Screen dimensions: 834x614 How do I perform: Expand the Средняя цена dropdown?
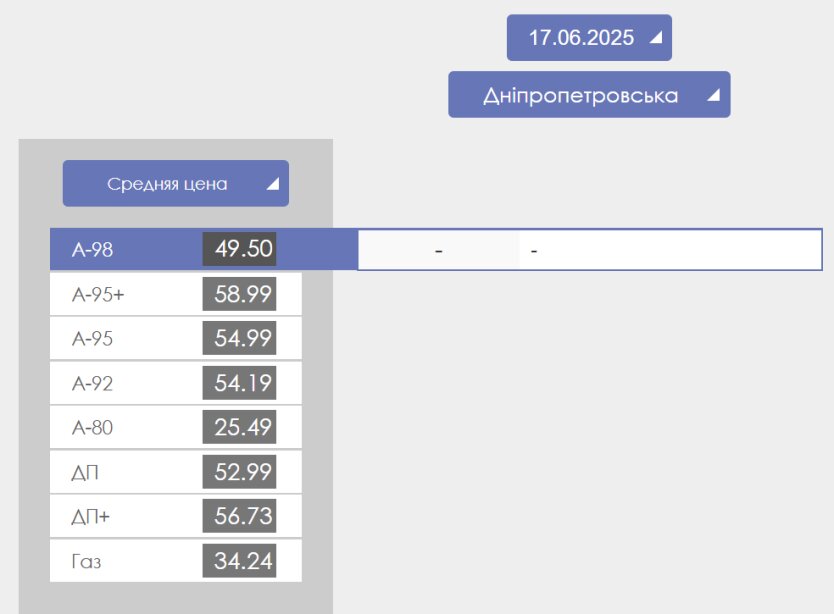click(176, 183)
